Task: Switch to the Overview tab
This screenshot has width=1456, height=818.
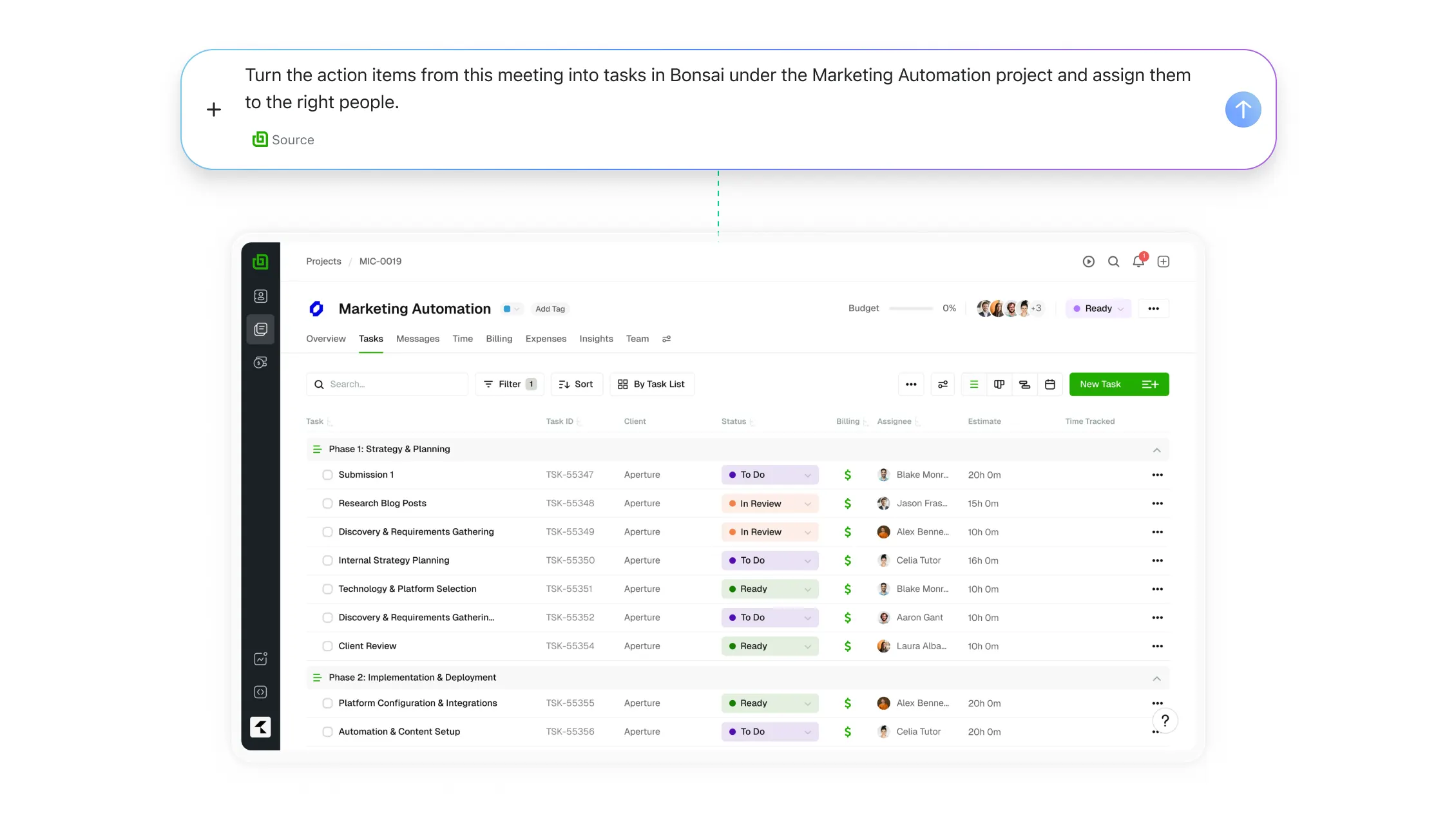Action: point(326,339)
